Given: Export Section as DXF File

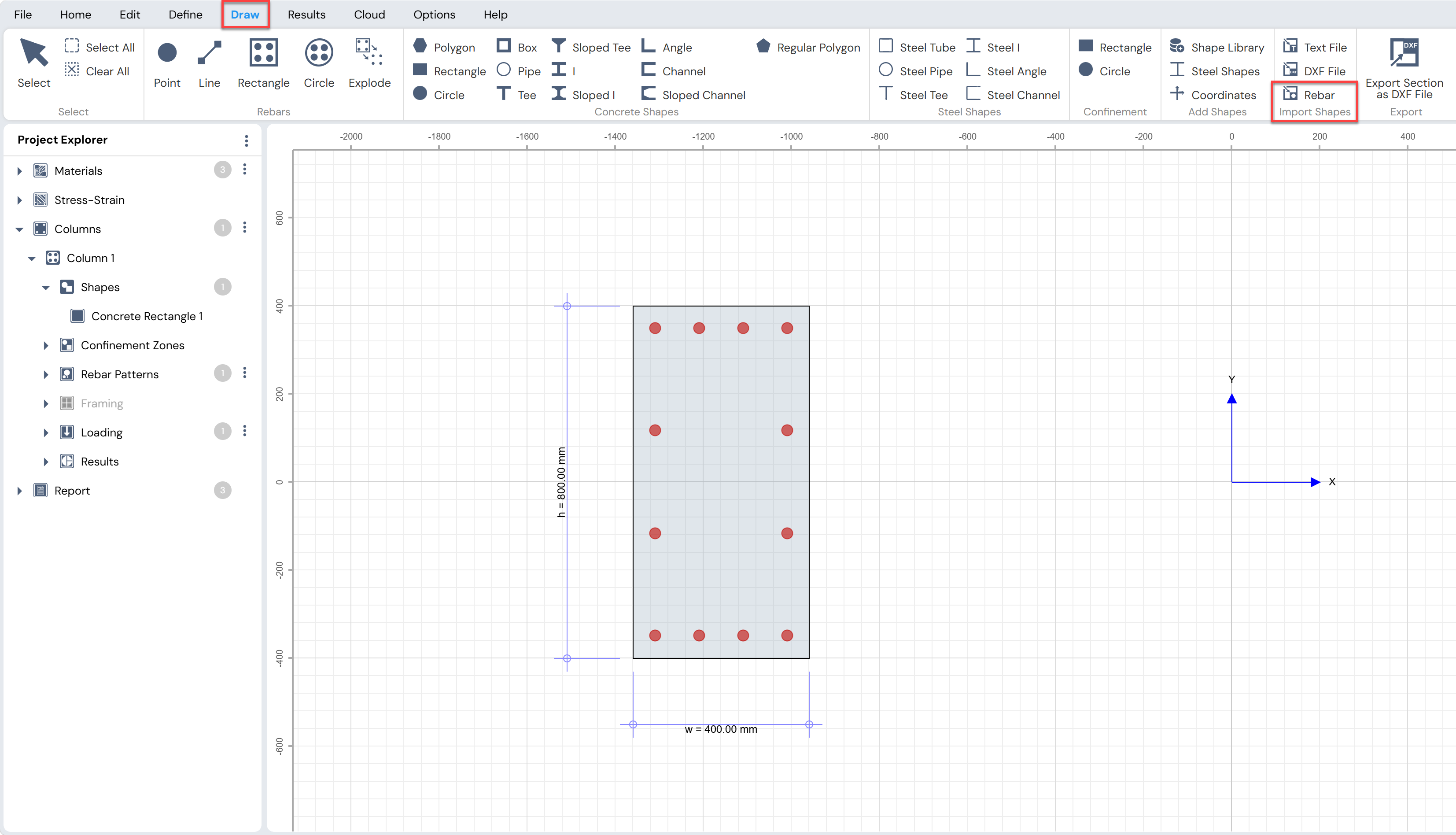Looking at the screenshot, I should (x=1404, y=69).
